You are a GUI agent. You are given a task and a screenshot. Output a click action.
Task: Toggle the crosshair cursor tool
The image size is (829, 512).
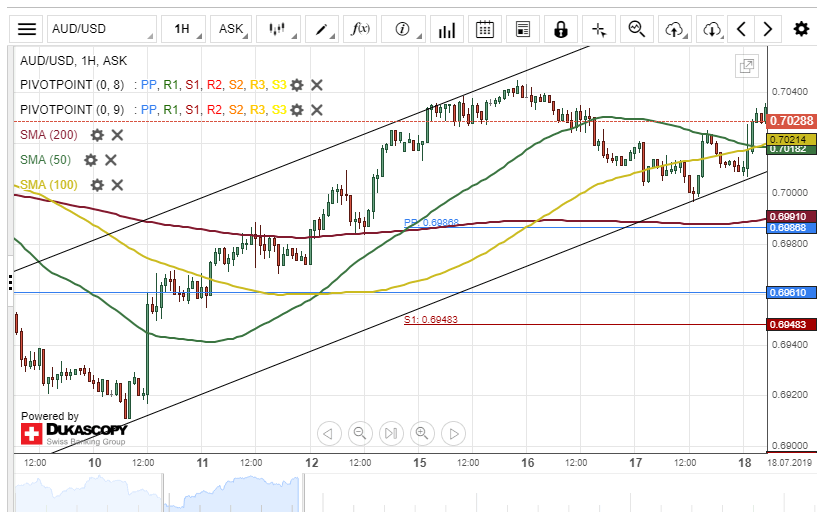[x=598, y=29]
